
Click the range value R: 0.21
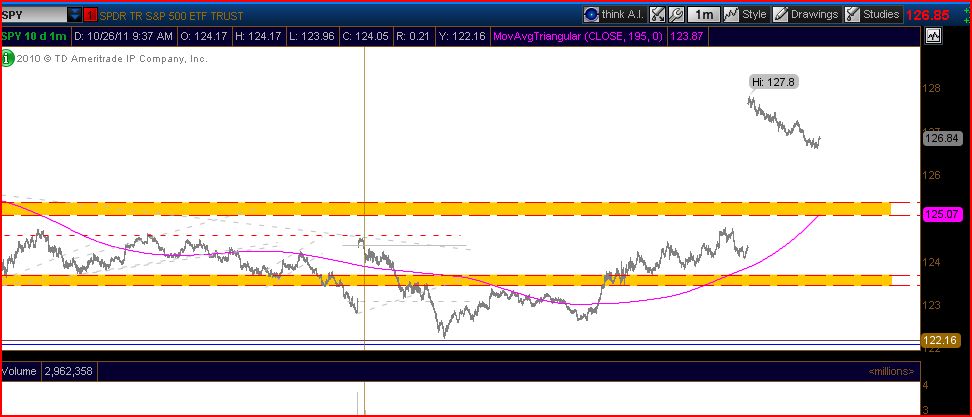413,37
